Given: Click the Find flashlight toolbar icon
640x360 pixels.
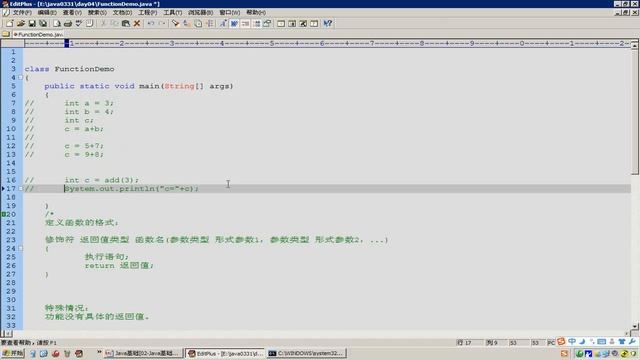Looking at the screenshot, I should click(176, 24).
